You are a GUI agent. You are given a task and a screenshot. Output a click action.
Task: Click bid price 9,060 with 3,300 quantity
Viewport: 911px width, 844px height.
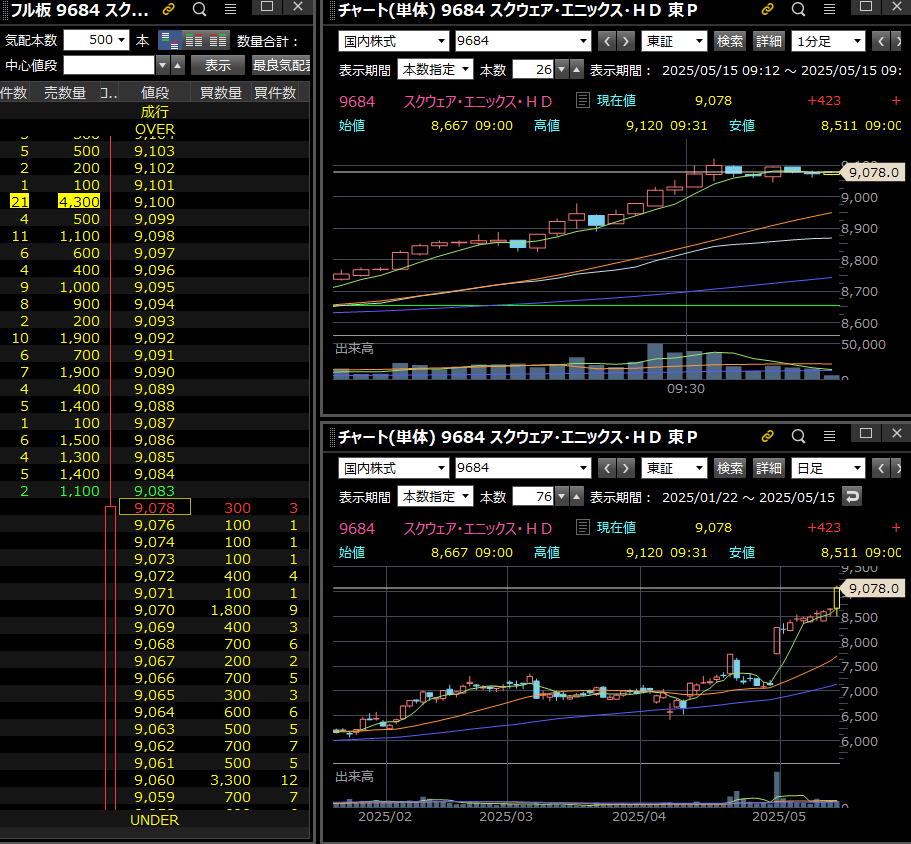pyautogui.click(x=155, y=780)
